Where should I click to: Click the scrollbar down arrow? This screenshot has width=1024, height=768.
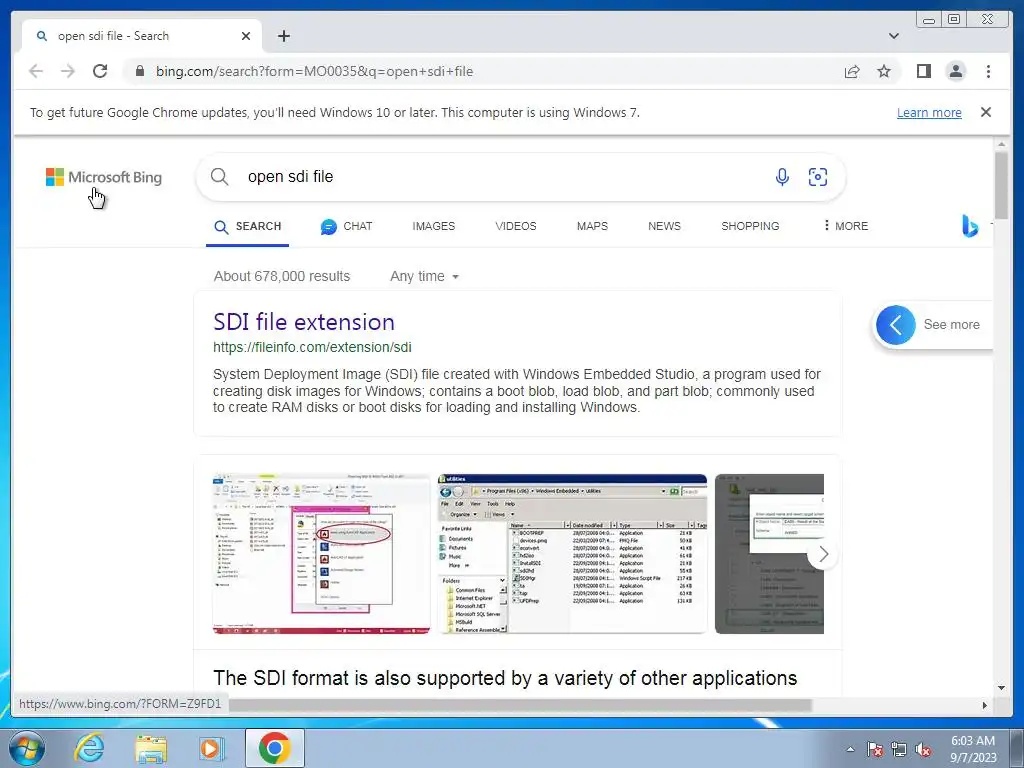pos(1001,688)
